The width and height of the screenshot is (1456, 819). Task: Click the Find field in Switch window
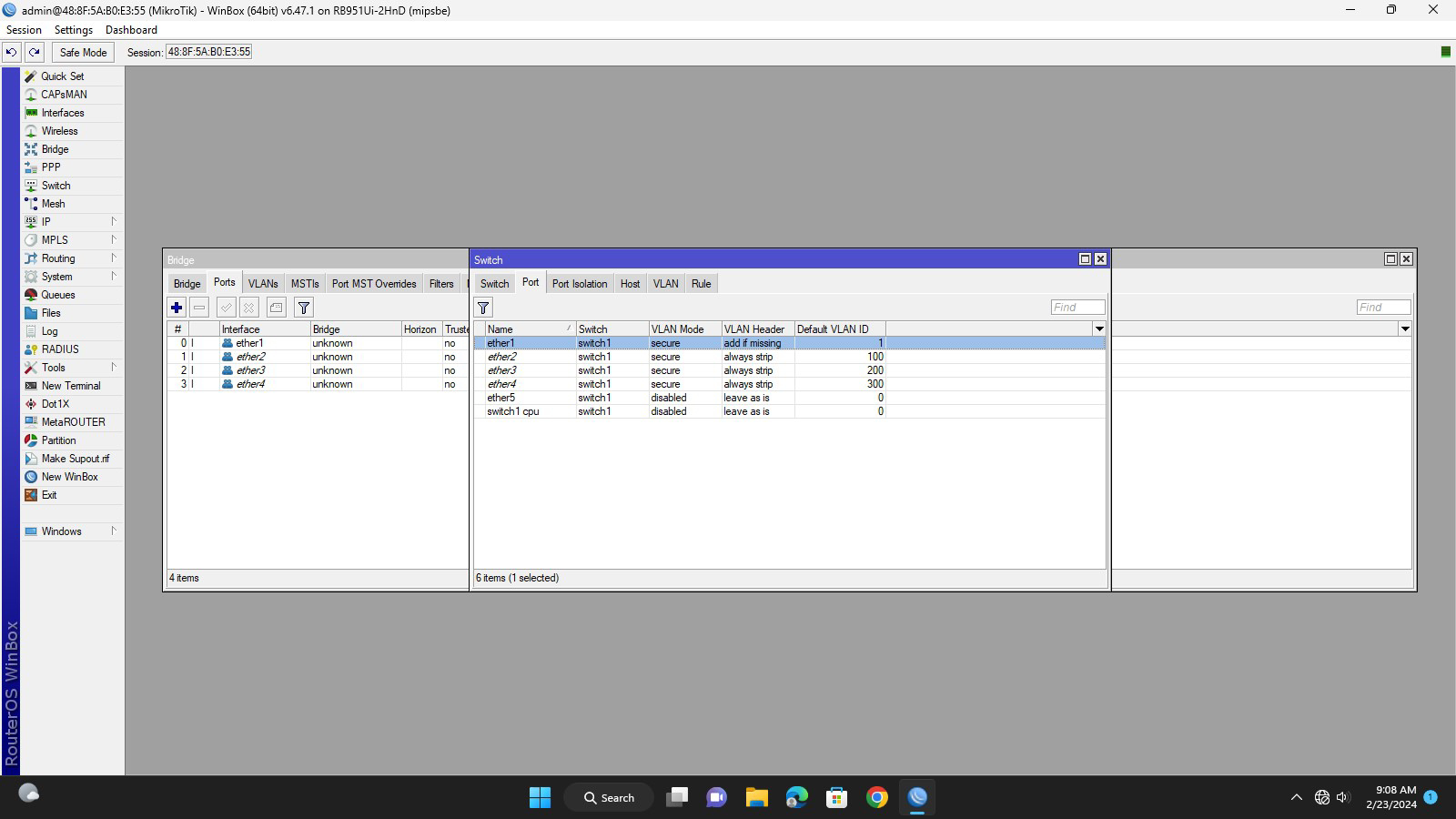point(1077,308)
